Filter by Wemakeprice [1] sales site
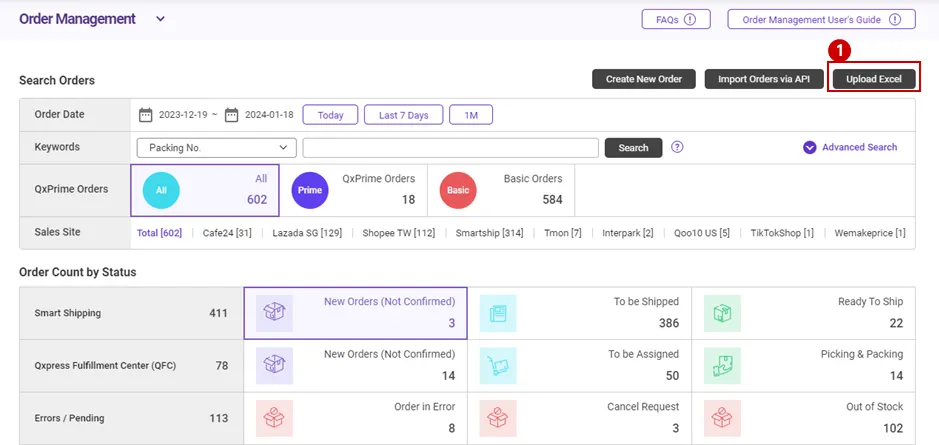Image resolution: width=939 pixels, height=445 pixels. coord(870,233)
